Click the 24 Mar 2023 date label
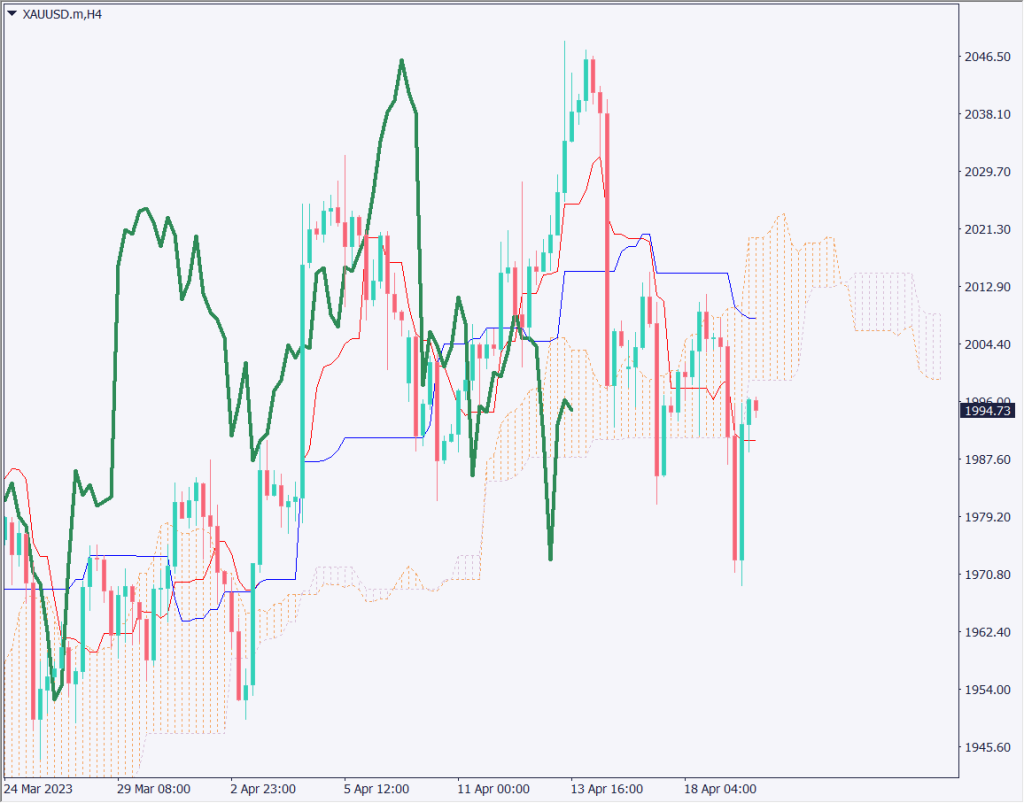The width and height of the screenshot is (1024, 803). [38, 789]
